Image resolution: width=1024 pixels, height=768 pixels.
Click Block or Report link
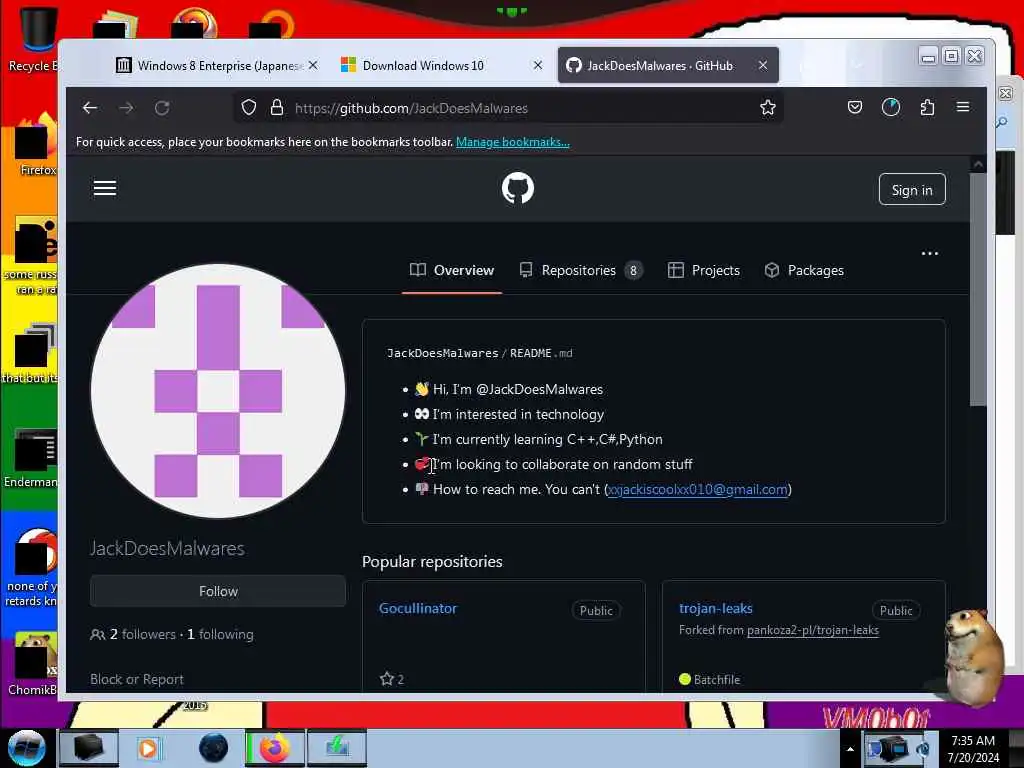(137, 679)
